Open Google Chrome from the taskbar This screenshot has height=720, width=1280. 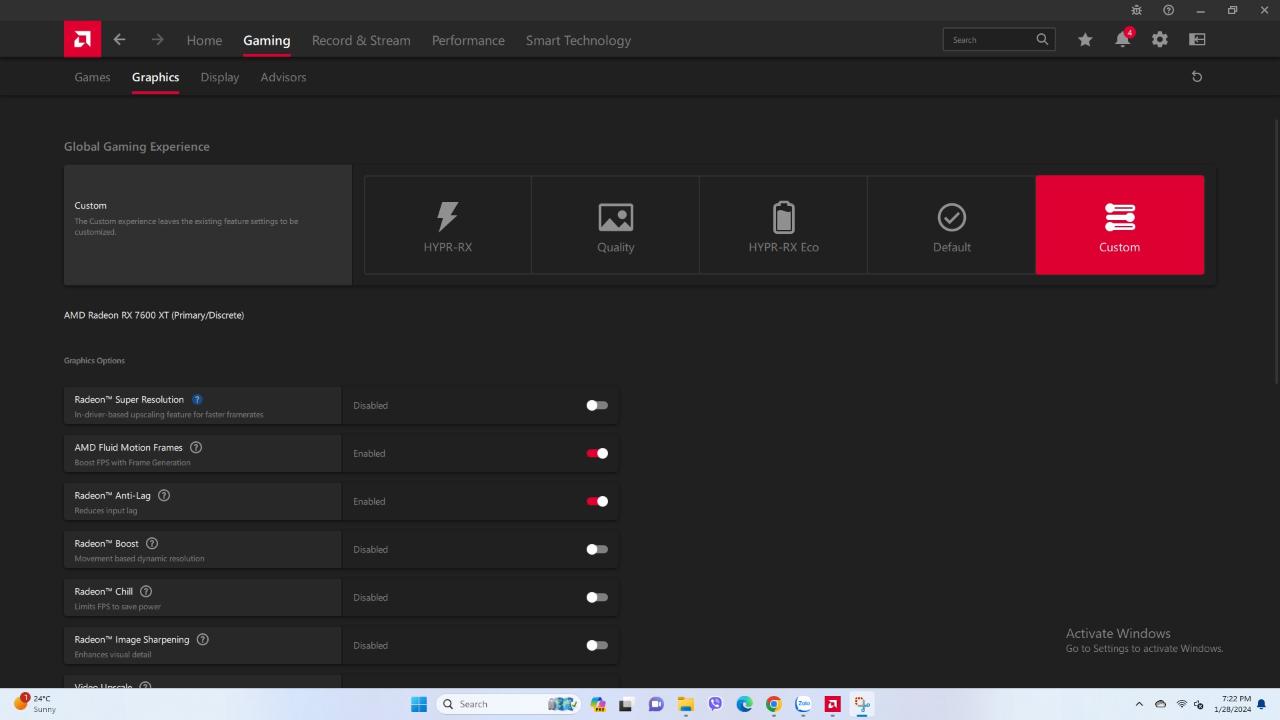point(774,704)
